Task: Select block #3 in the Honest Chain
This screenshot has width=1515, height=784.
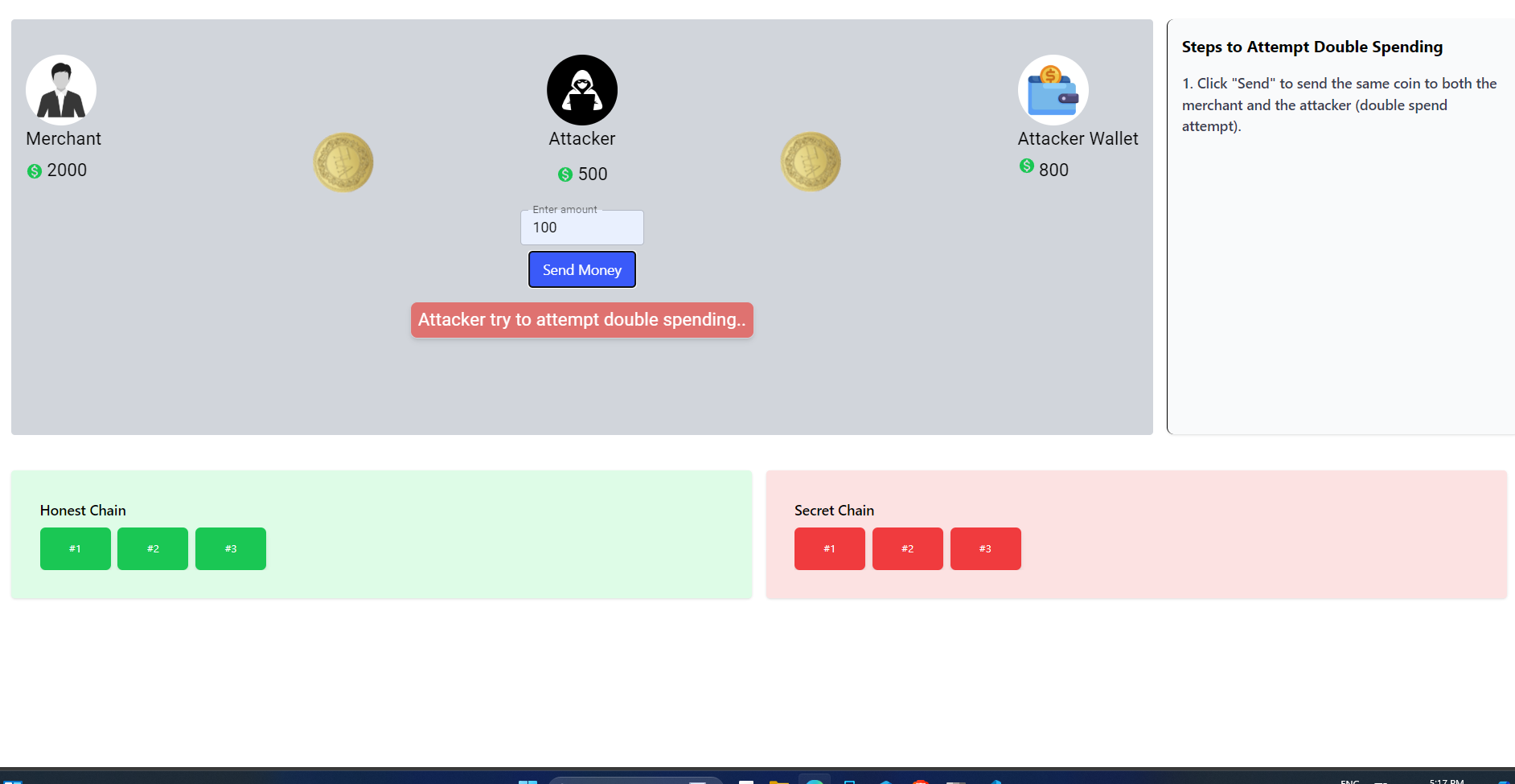Action: 231,549
